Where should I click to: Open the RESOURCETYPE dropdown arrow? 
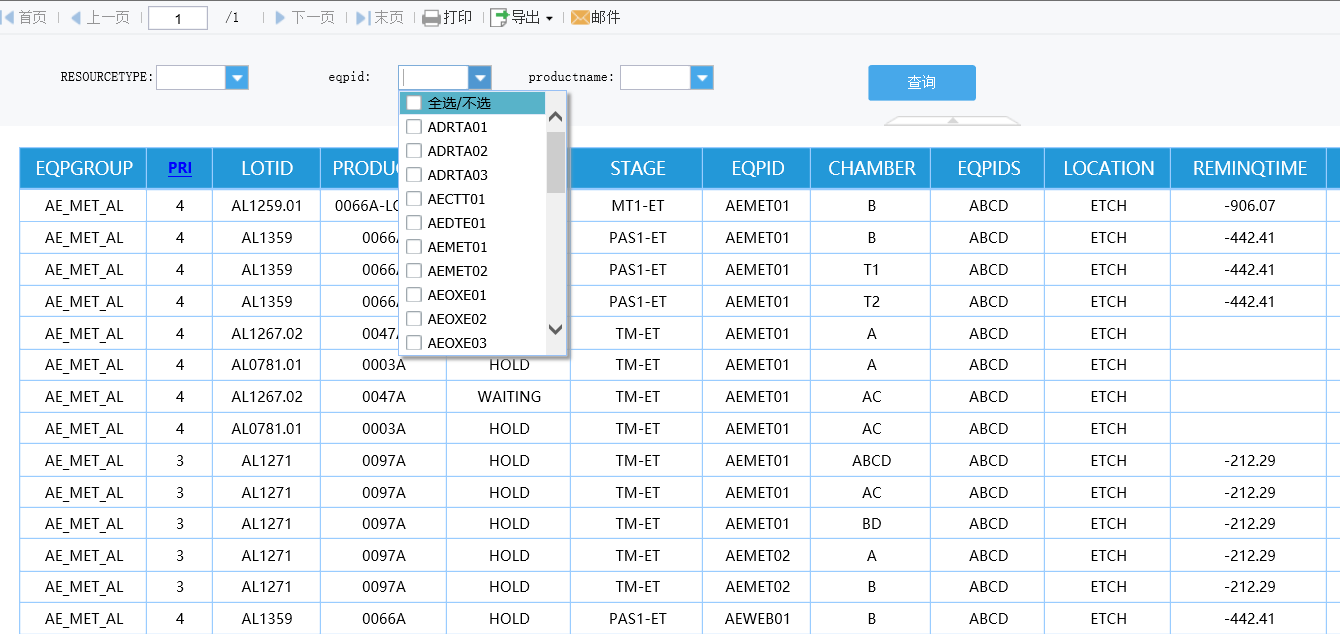[x=237, y=77]
